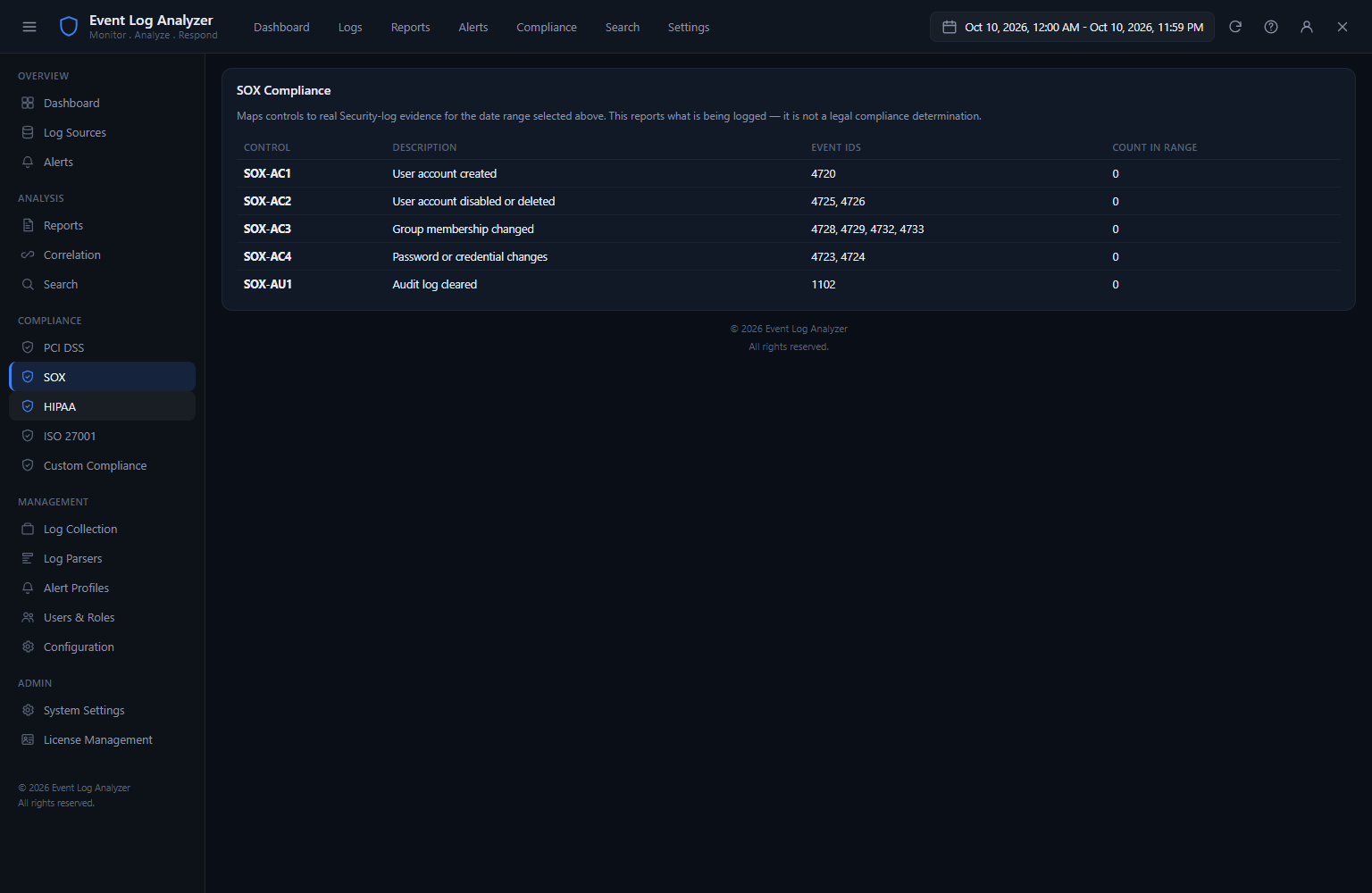1372x893 pixels.
Task: Open Log Collection in sidebar
Action: 102,529
